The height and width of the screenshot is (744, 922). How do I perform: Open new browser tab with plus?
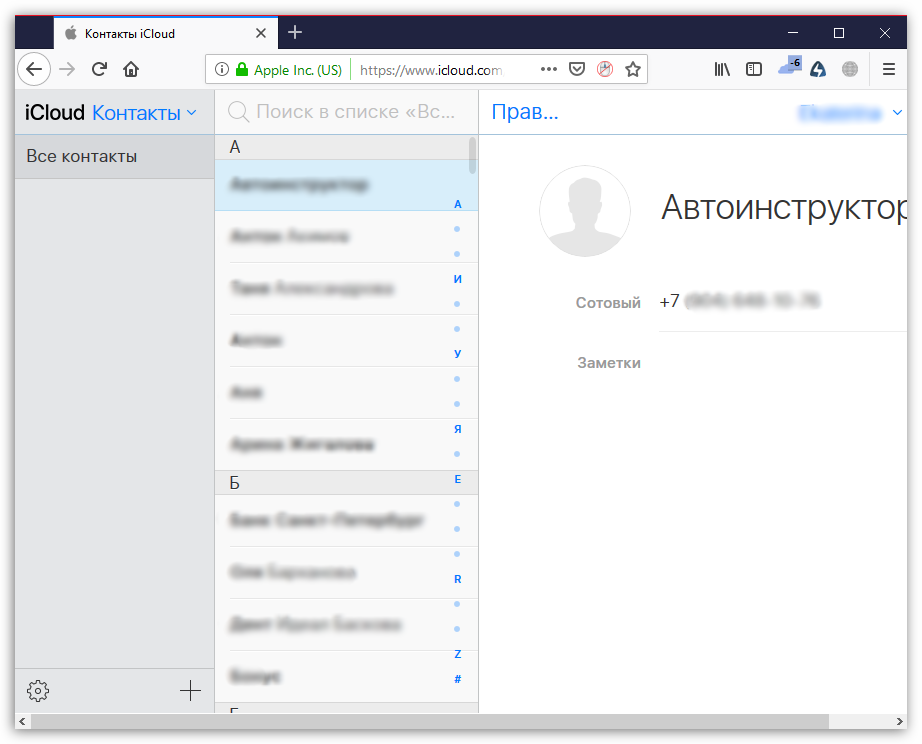[295, 32]
